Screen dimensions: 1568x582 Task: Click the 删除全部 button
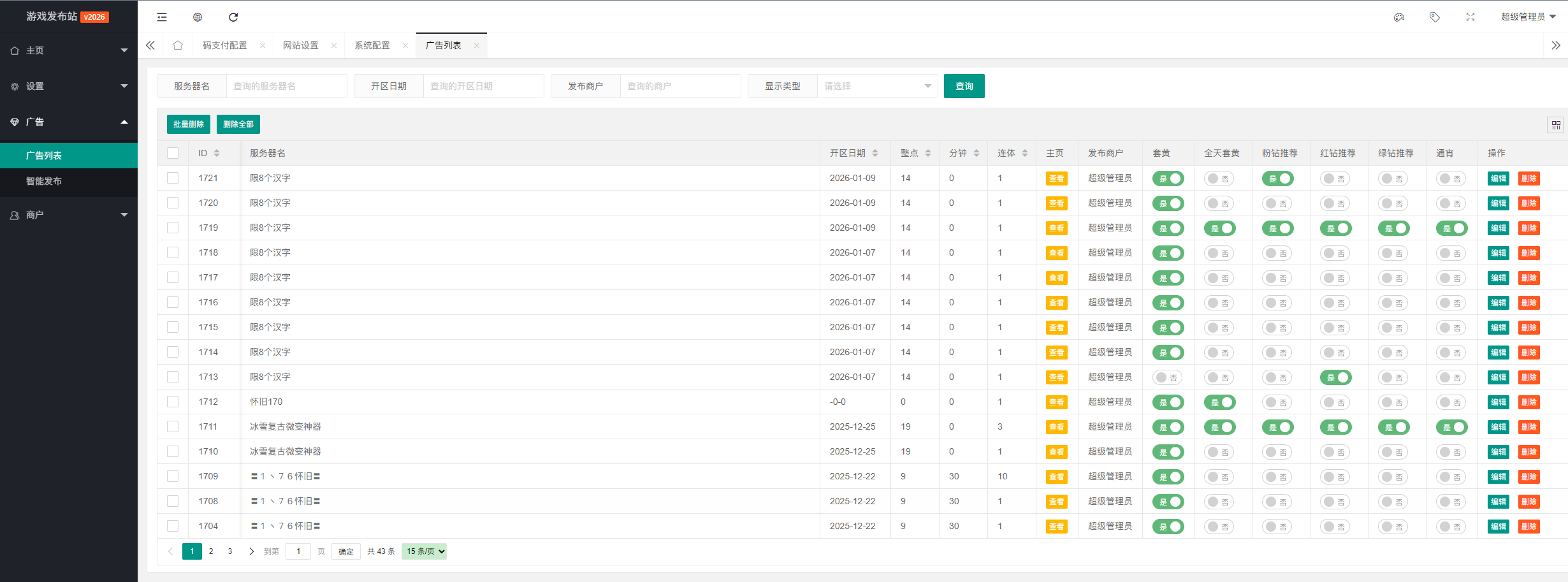point(238,124)
